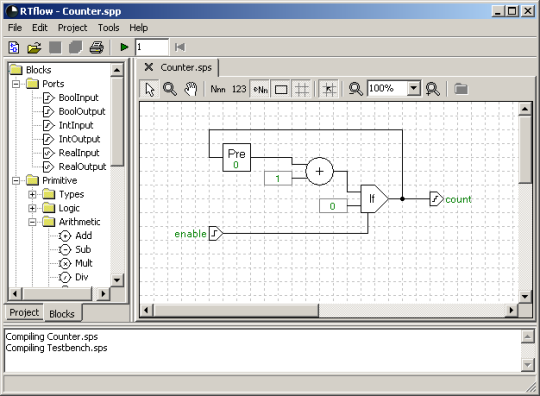Viewport: 540px width, 396px height.
Task: Select the magnifier zoom tool
Action: (x=170, y=89)
